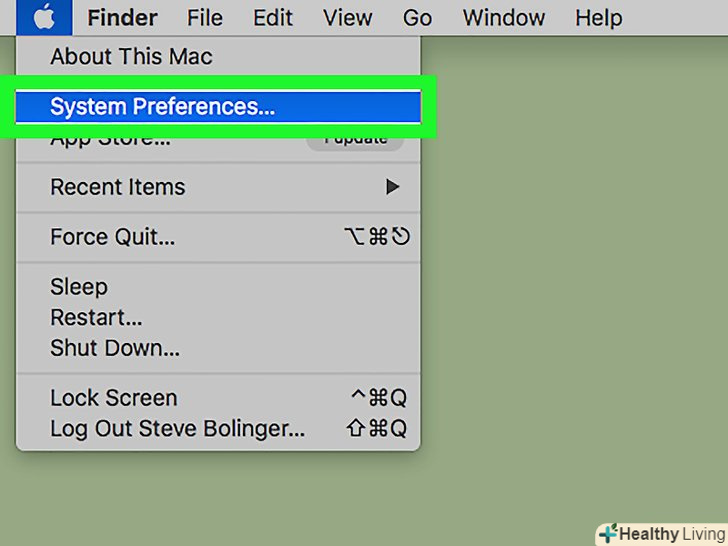Select About This Mac
The height and width of the screenshot is (546, 728).
click(131, 56)
